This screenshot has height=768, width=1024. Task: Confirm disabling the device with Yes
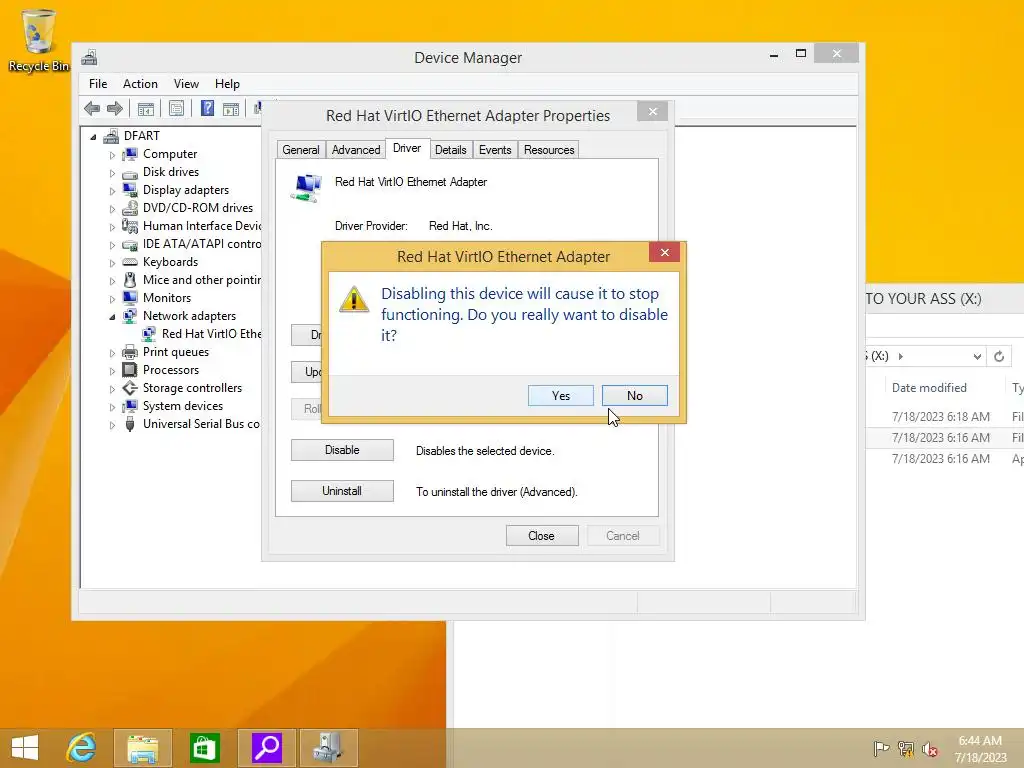pos(561,396)
